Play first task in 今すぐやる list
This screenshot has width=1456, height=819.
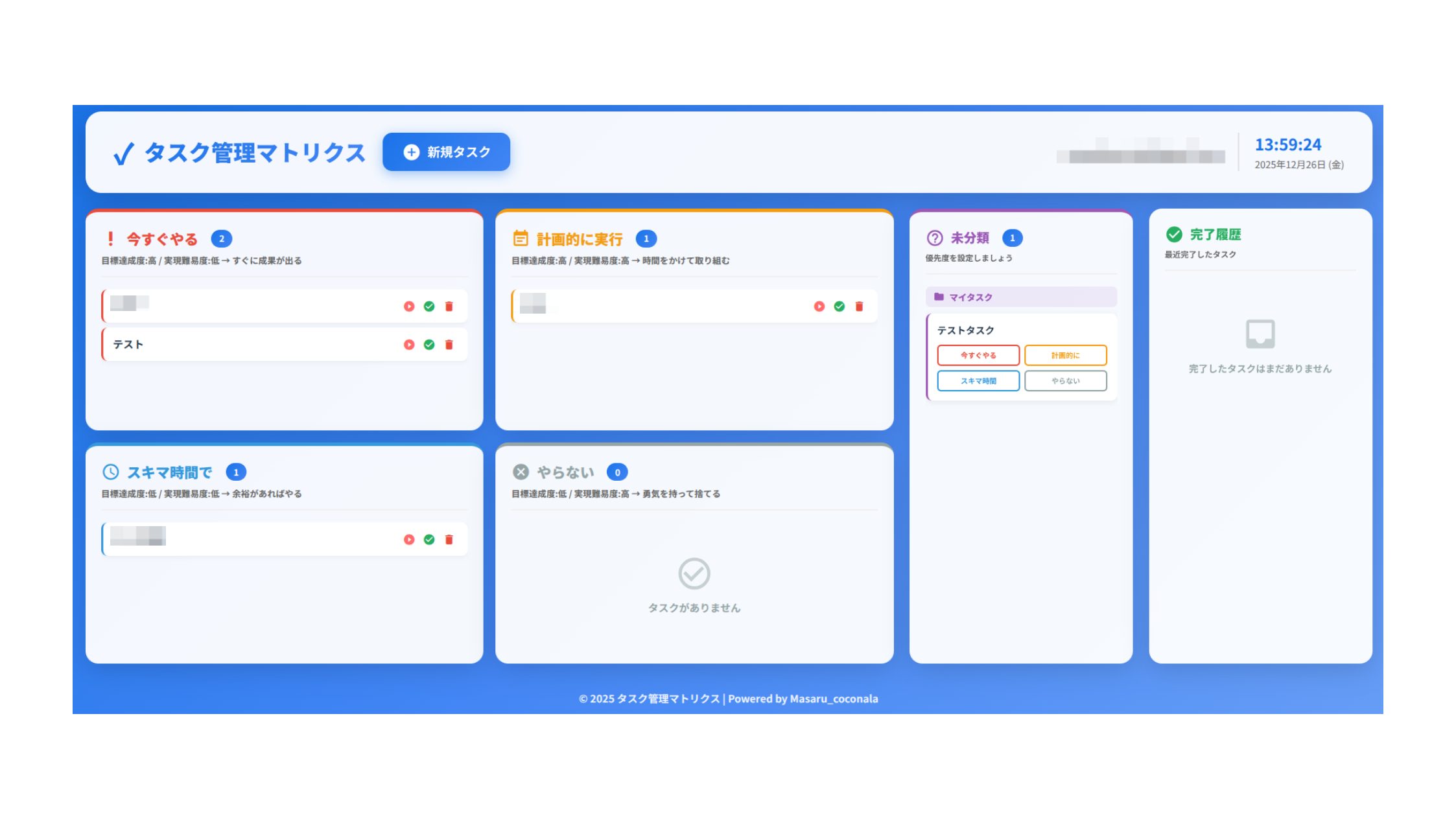pyautogui.click(x=409, y=306)
